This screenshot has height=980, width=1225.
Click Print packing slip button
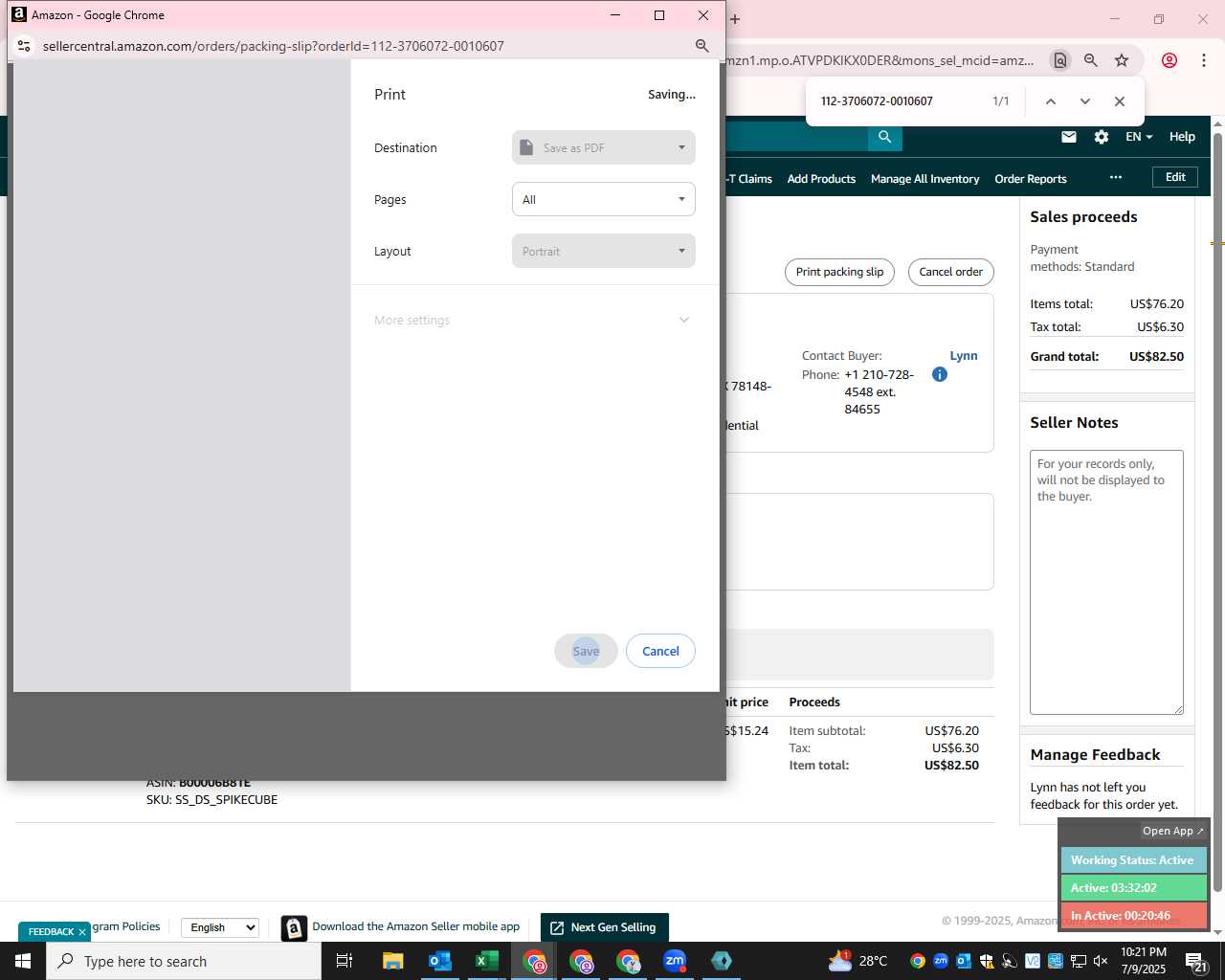(839, 272)
